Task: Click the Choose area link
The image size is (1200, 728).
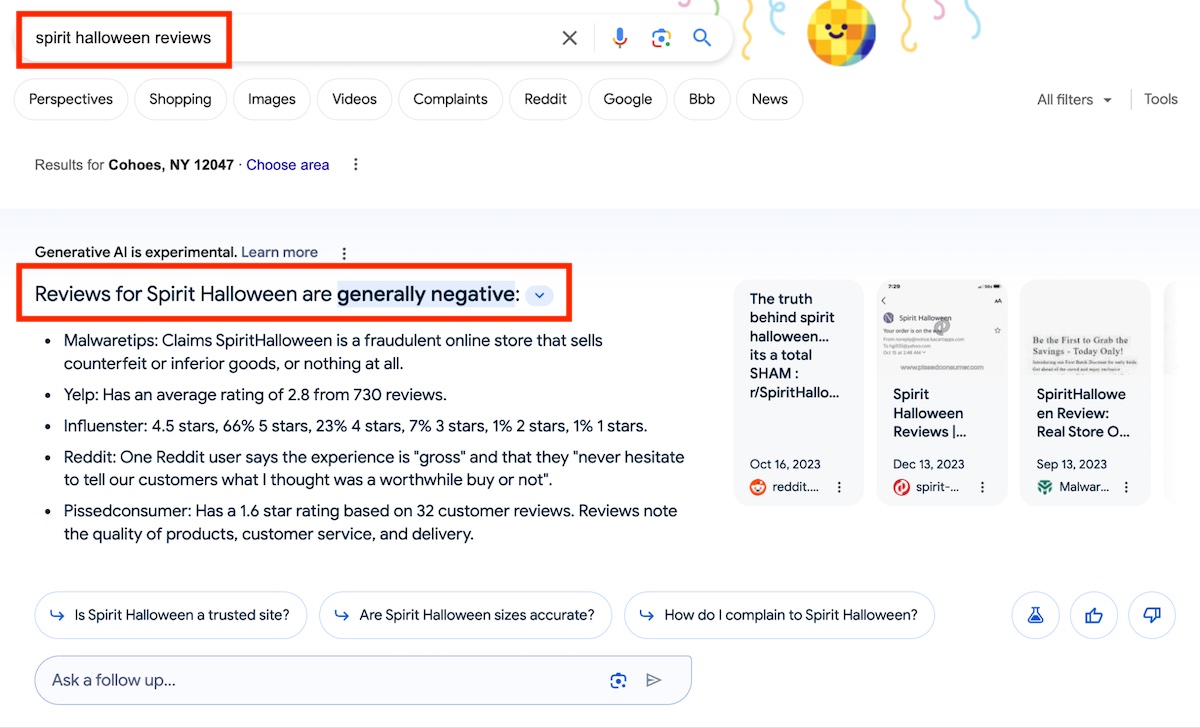Action: tap(287, 165)
